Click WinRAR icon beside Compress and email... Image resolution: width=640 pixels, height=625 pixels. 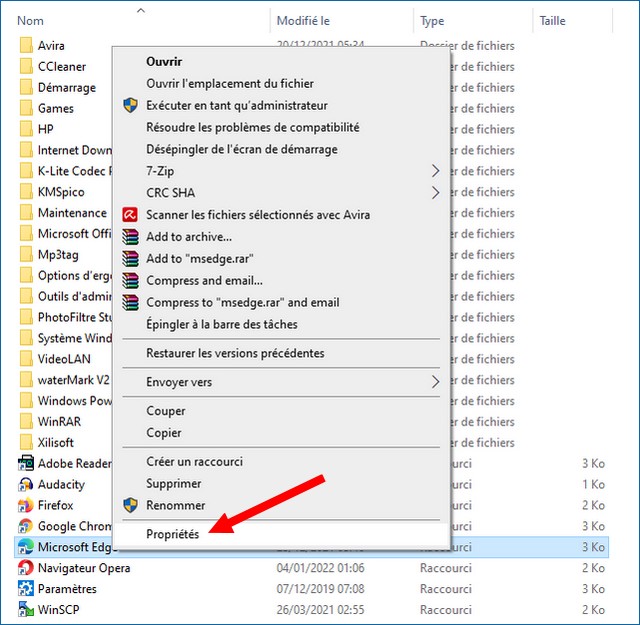pyautogui.click(x=130, y=280)
